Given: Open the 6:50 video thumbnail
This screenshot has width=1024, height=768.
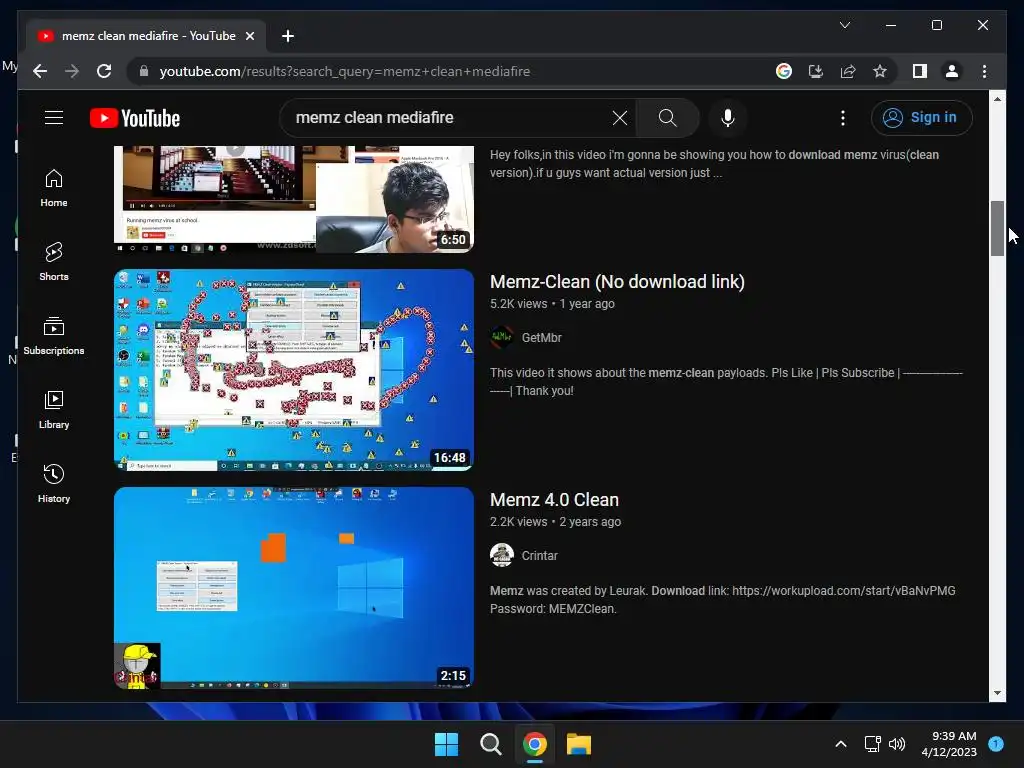Looking at the screenshot, I should click(294, 199).
